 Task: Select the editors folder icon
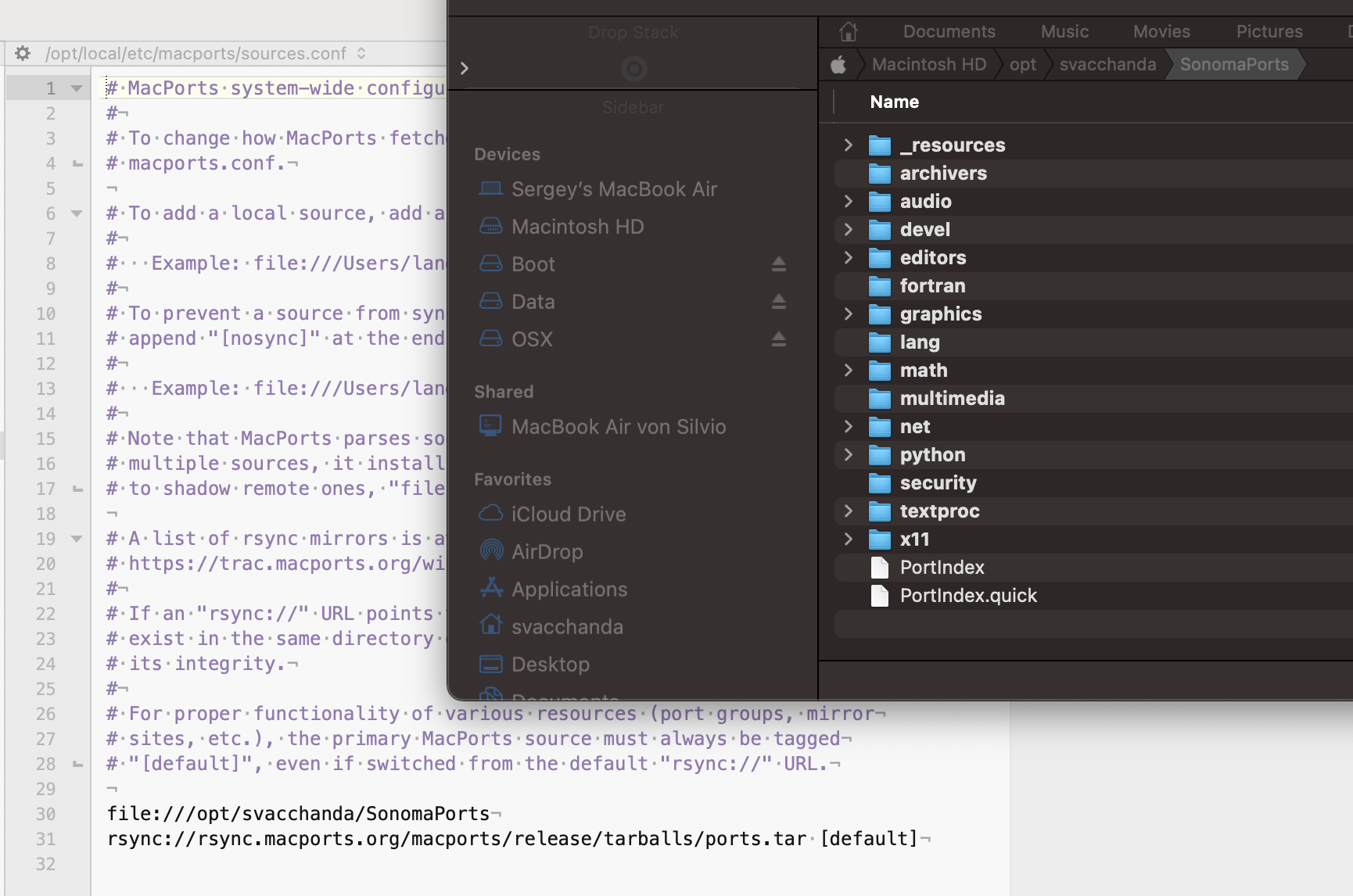click(880, 258)
